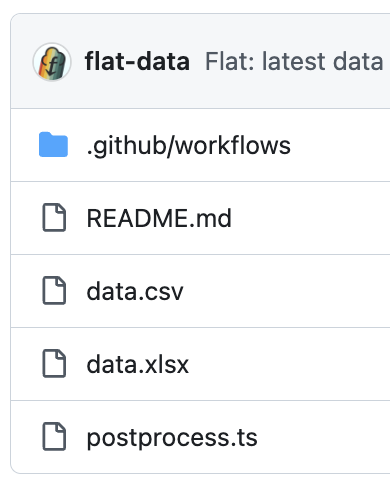Click the flat-data avatar icon
The height and width of the screenshot is (478, 390).
(x=52, y=62)
